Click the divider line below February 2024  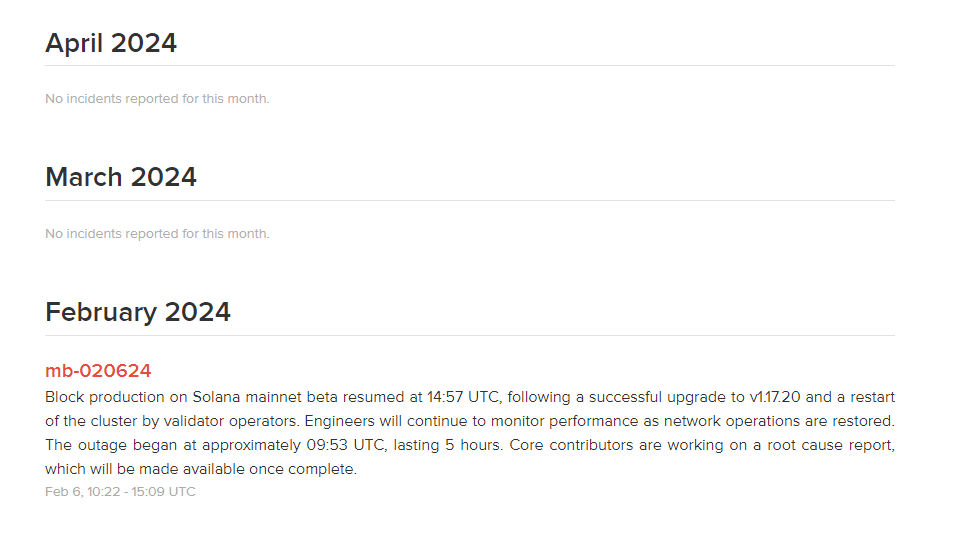coord(470,335)
